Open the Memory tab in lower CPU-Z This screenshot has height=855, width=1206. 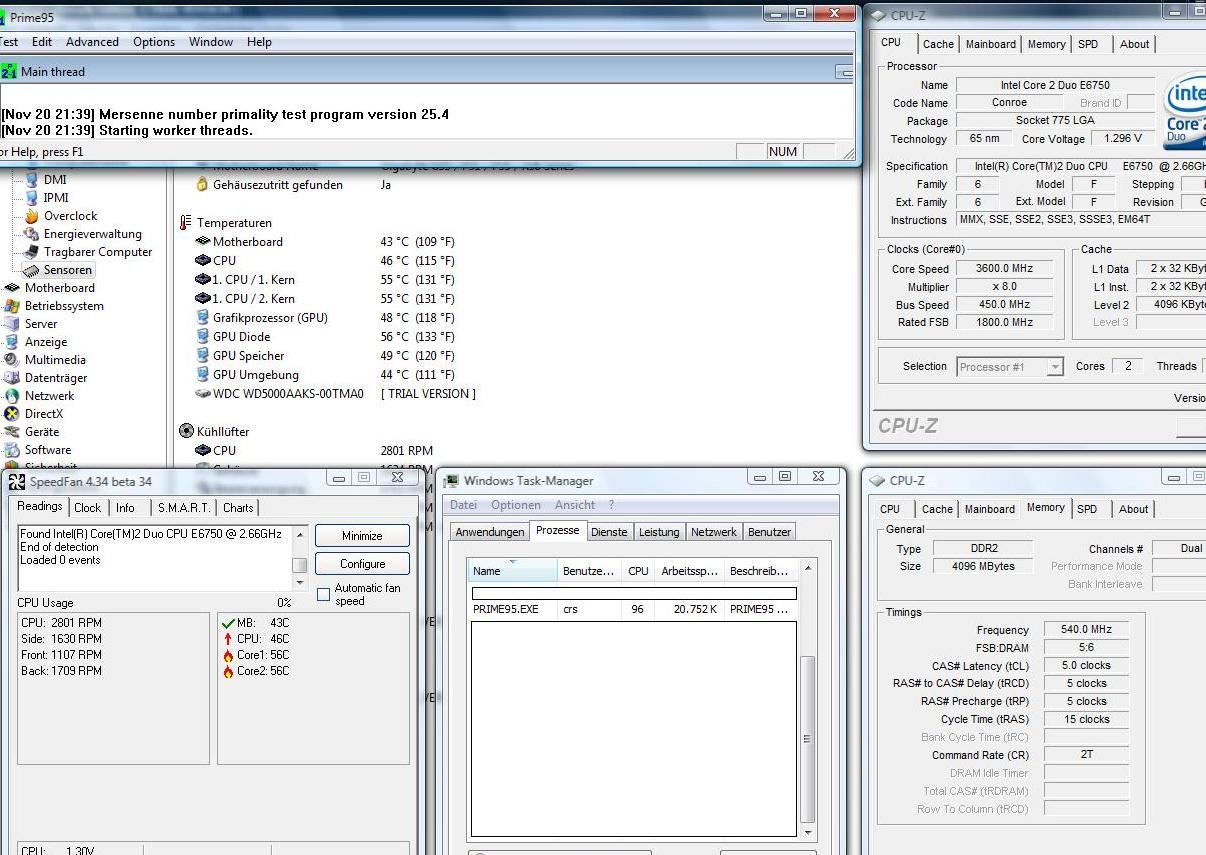tap(1046, 508)
